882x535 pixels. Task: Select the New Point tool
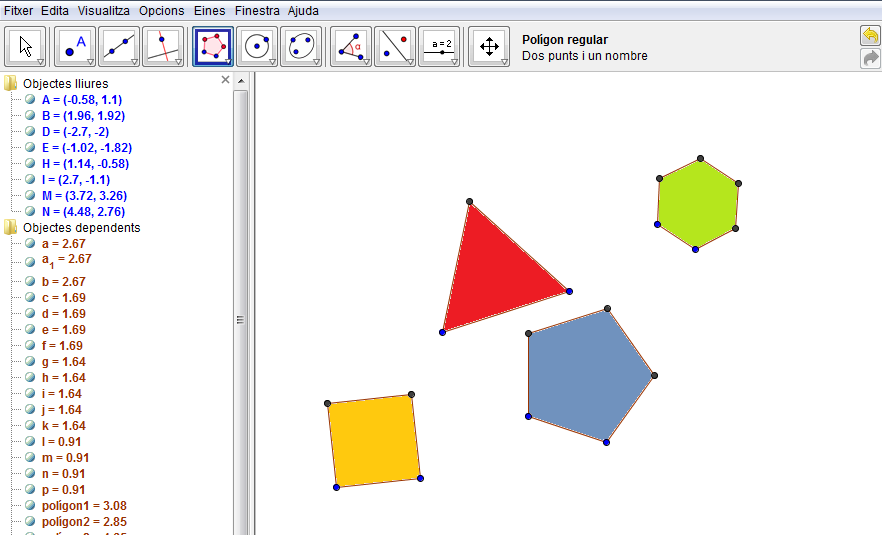coord(74,47)
